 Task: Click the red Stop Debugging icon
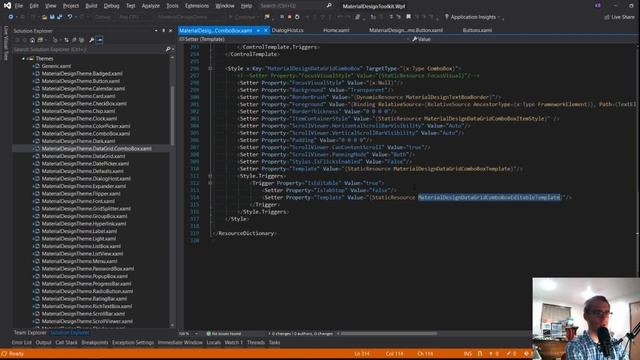pyautogui.click(x=289, y=17)
